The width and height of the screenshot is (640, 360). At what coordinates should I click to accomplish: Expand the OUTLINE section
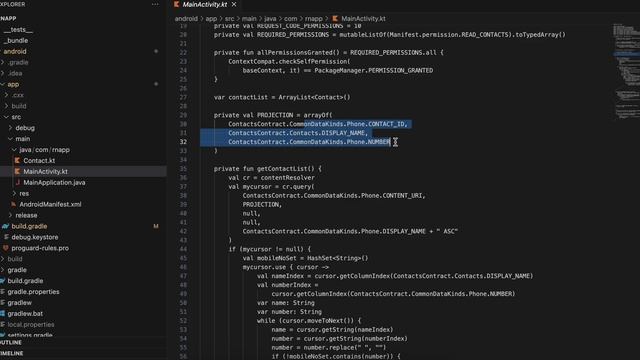pos(11,342)
